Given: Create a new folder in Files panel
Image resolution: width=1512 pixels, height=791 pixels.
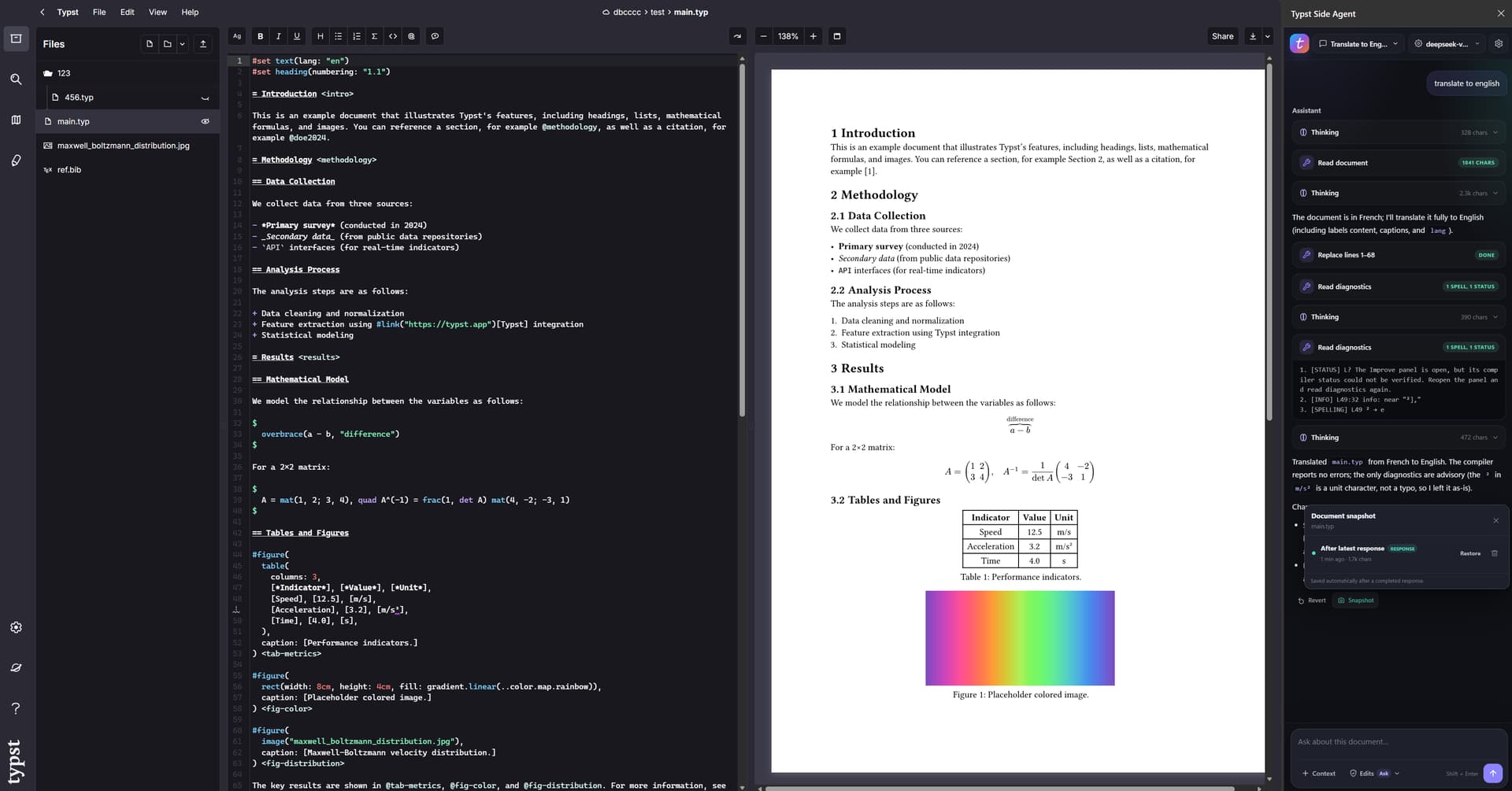Looking at the screenshot, I should click(x=167, y=44).
